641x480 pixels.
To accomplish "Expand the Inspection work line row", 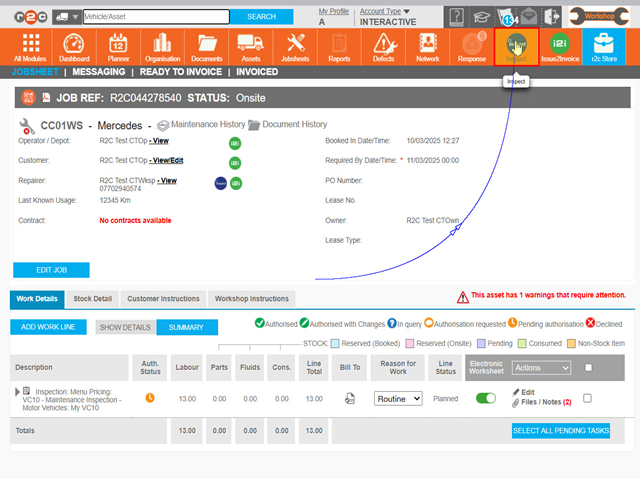I will [17, 392].
